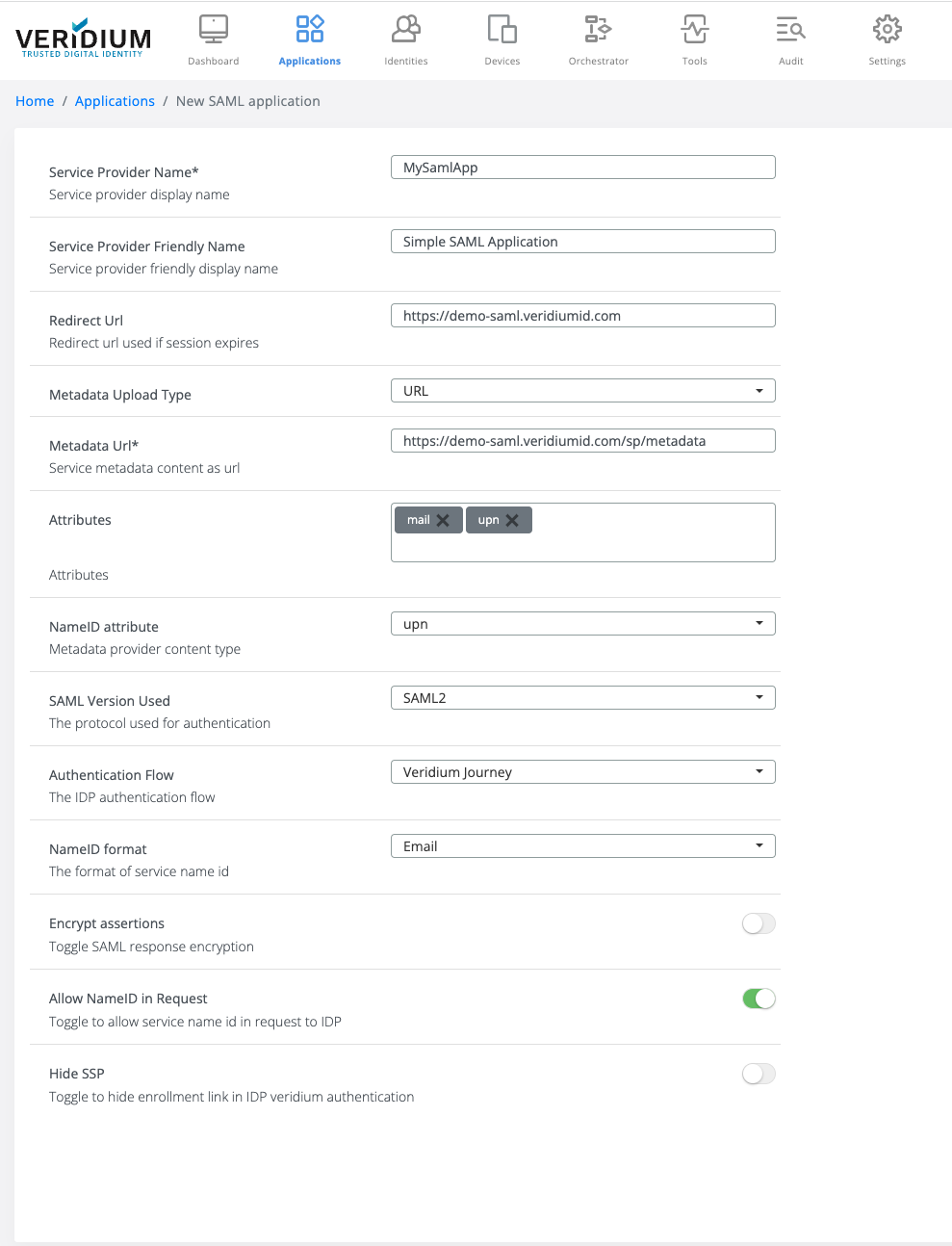Open the SAML Version Used dropdown
This screenshot has height=1246, width=952.
tap(582, 698)
